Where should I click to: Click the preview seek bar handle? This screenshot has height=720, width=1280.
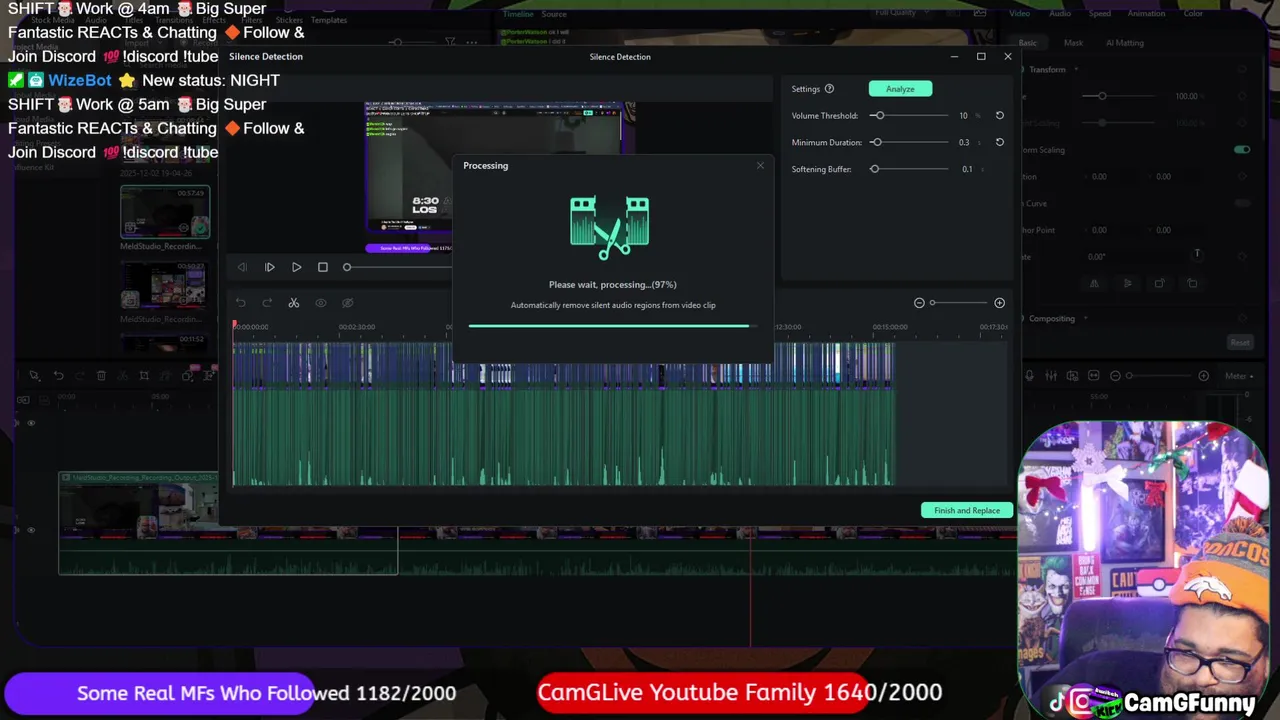tap(347, 267)
